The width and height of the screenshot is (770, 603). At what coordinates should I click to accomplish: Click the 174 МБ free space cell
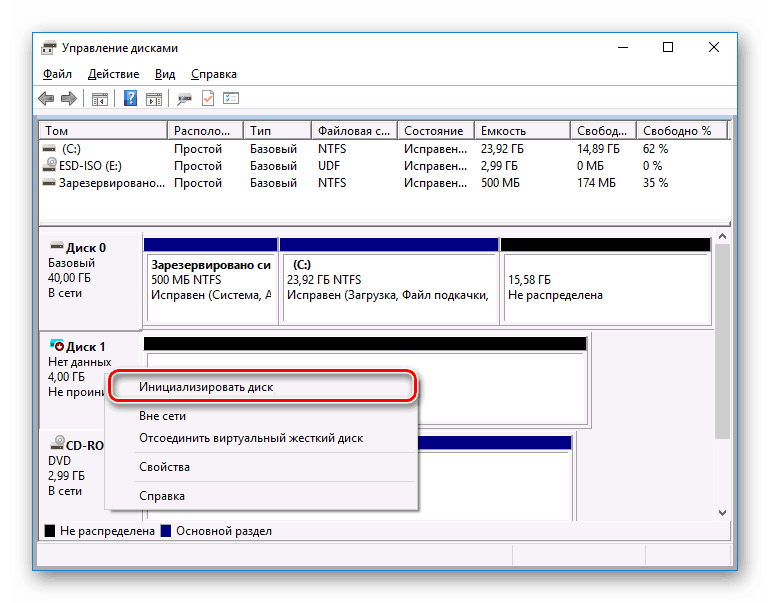(596, 183)
